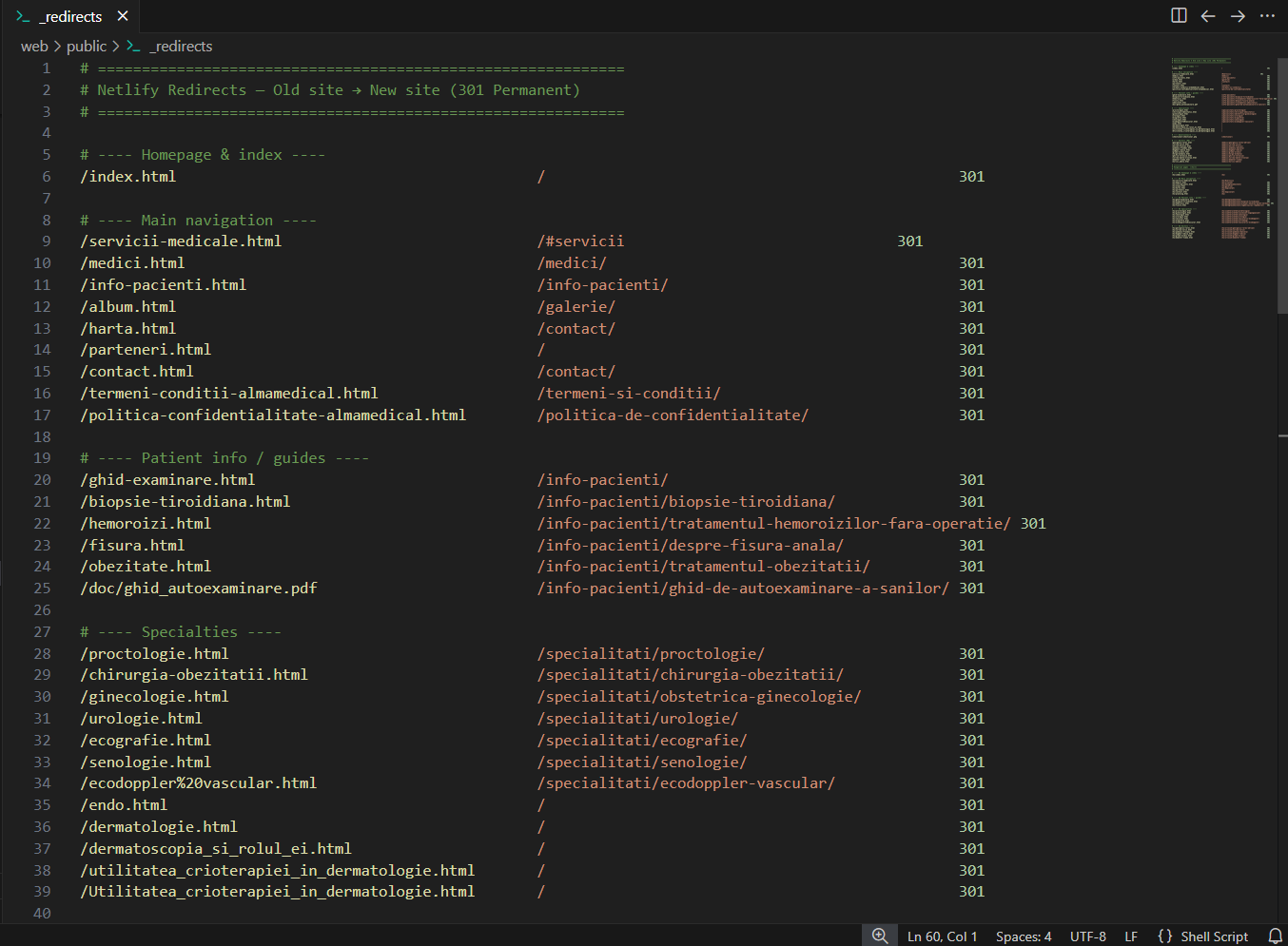The height and width of the screenshot is (946, 1288).
Task: Click the /endo.html source path
Action: [124, 805]
